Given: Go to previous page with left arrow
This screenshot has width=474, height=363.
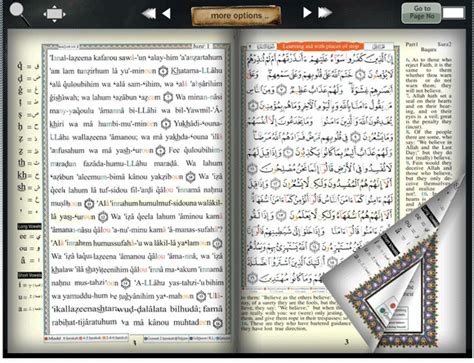Looking at the screenshot, I should 166,13.
